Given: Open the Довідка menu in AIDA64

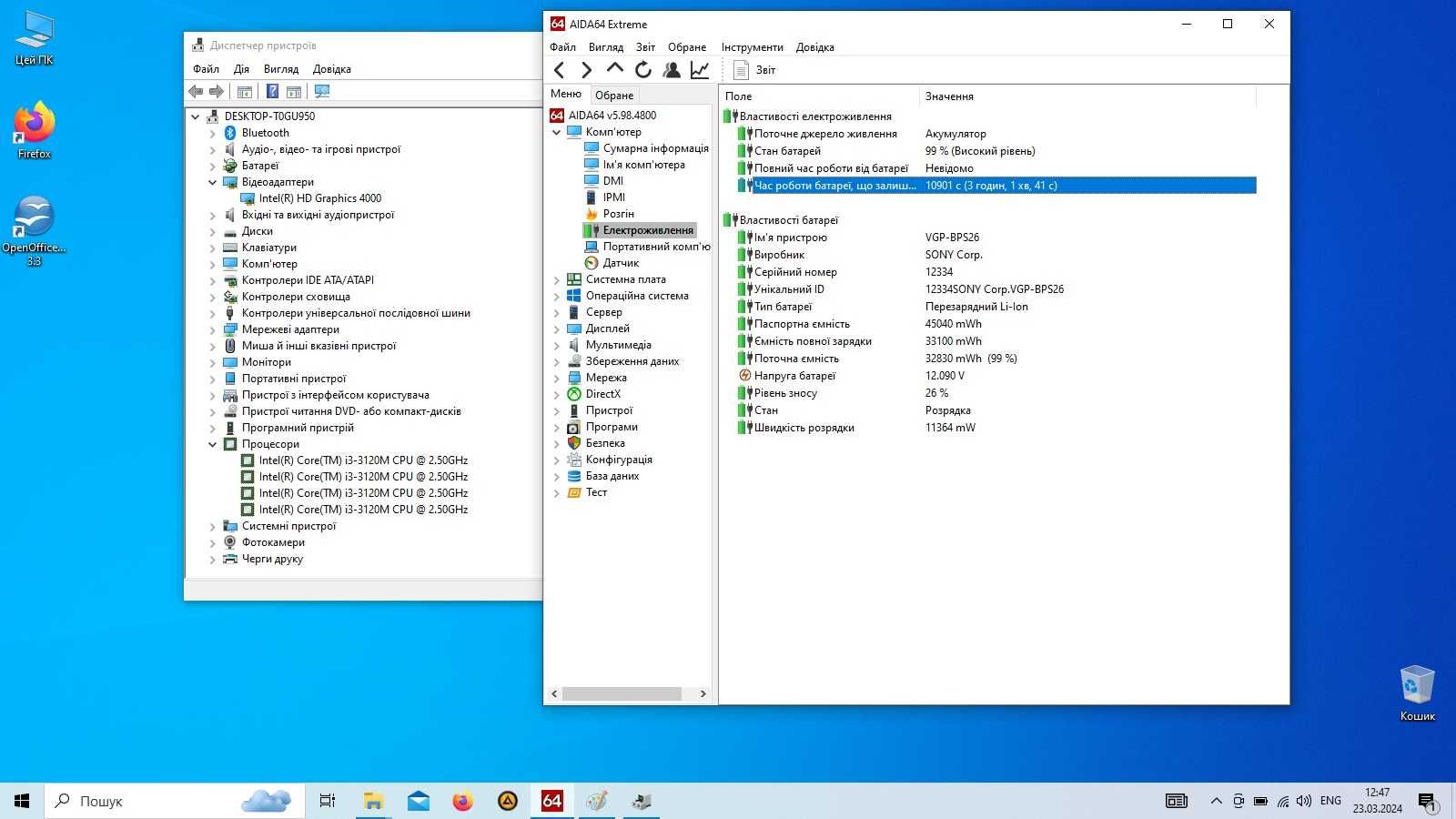Looking at the screenshot, I should (815, 47).
